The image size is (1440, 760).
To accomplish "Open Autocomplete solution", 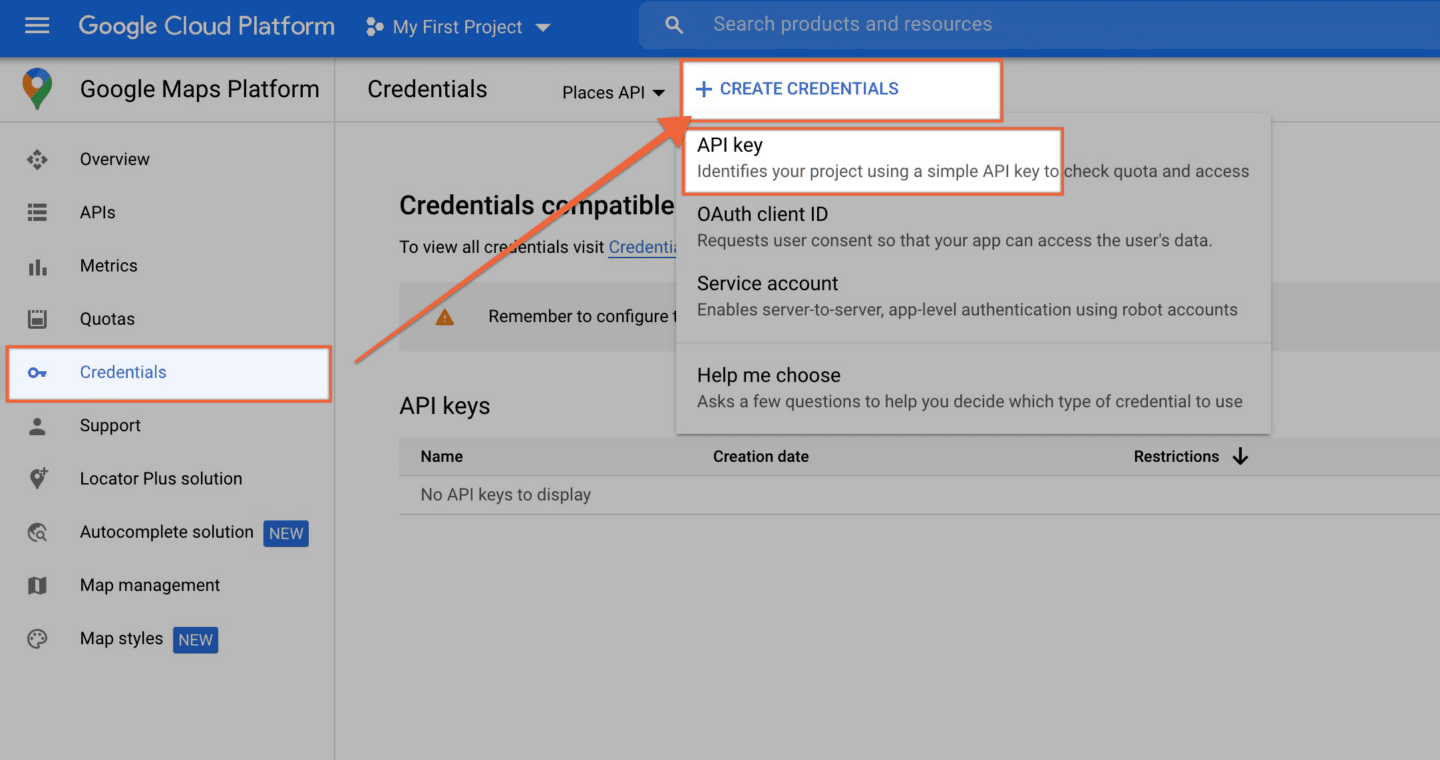I will (x=167, y=532).
